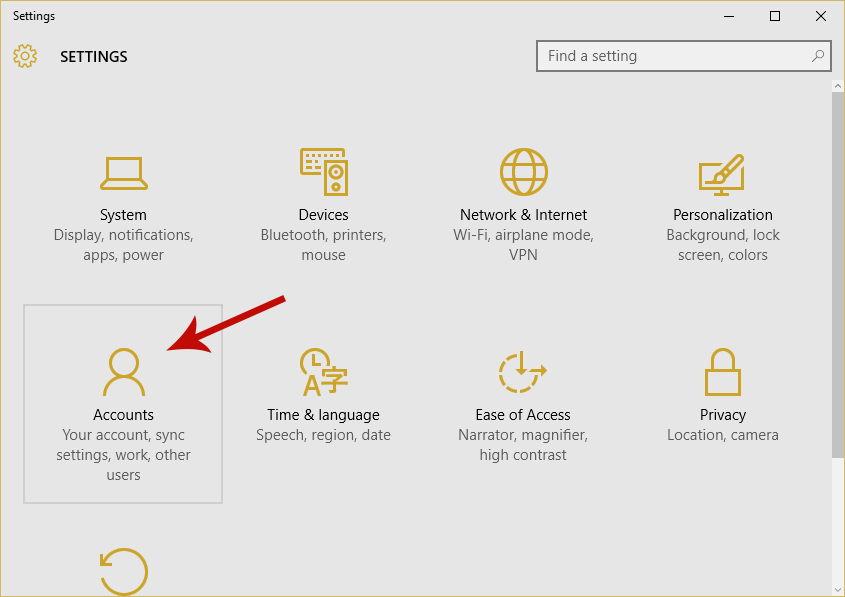Select the Accounts label text

pos(123,414)
